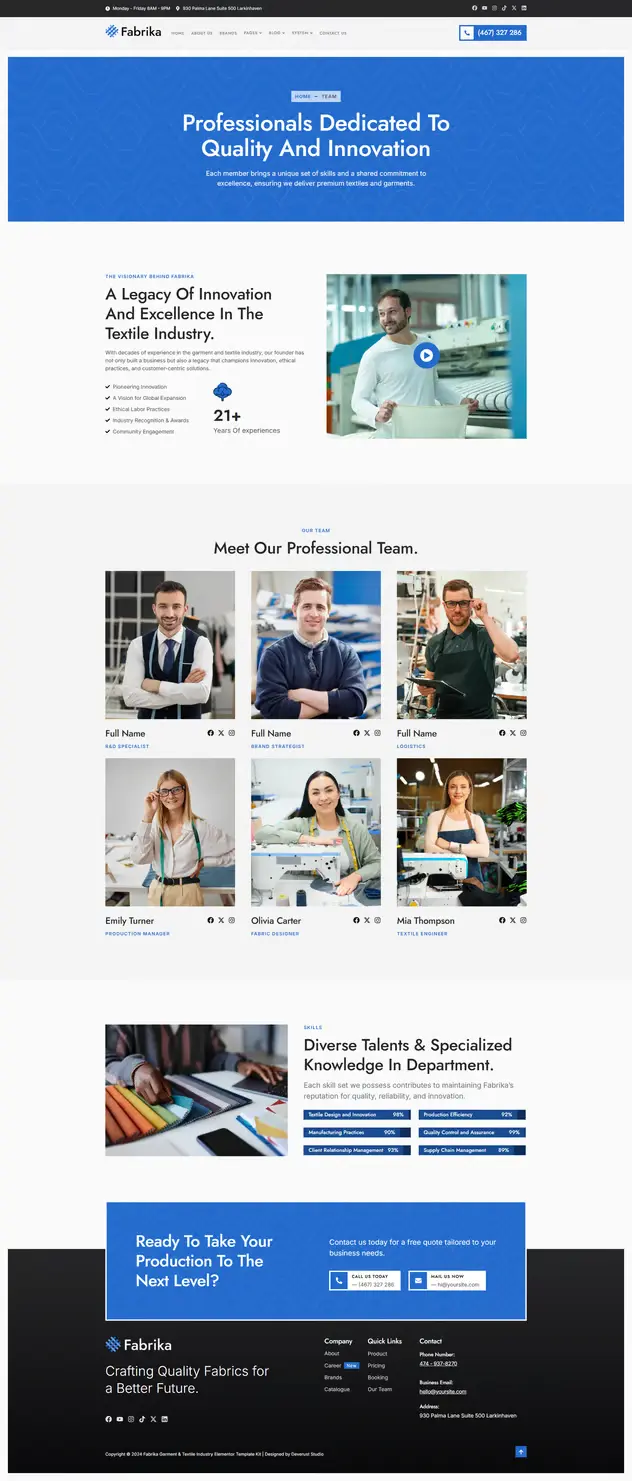Expand the Blog dropdown menu
Screen dimensions: 632x1481
[277, 33]
